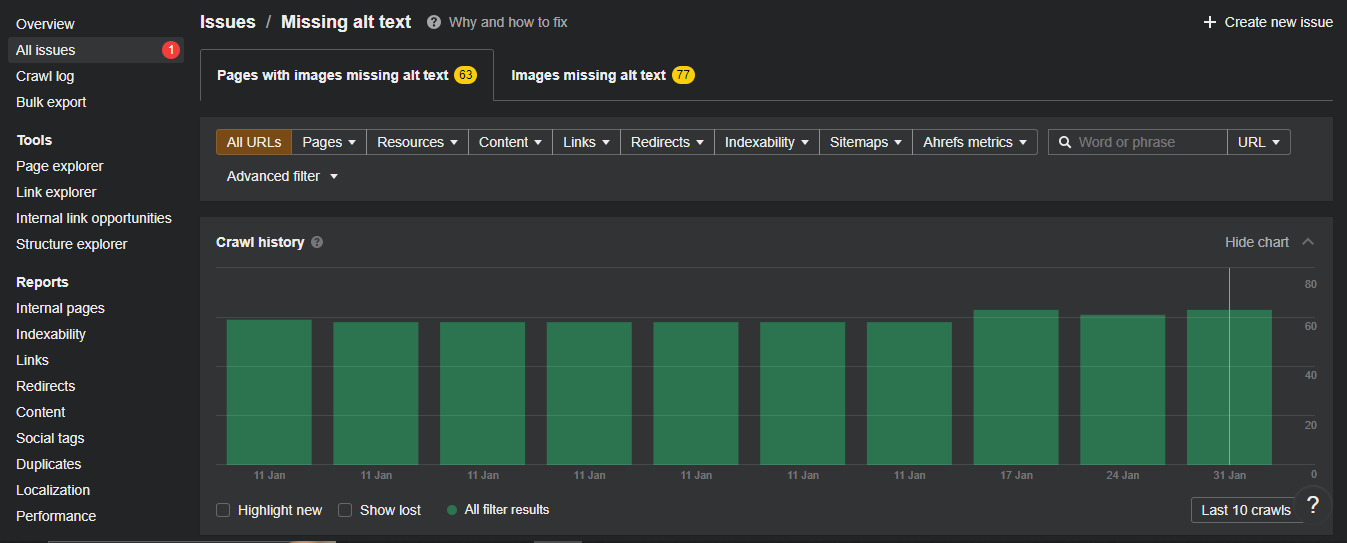Switch to Images missing alt text tab

click(x=602, y=75)
